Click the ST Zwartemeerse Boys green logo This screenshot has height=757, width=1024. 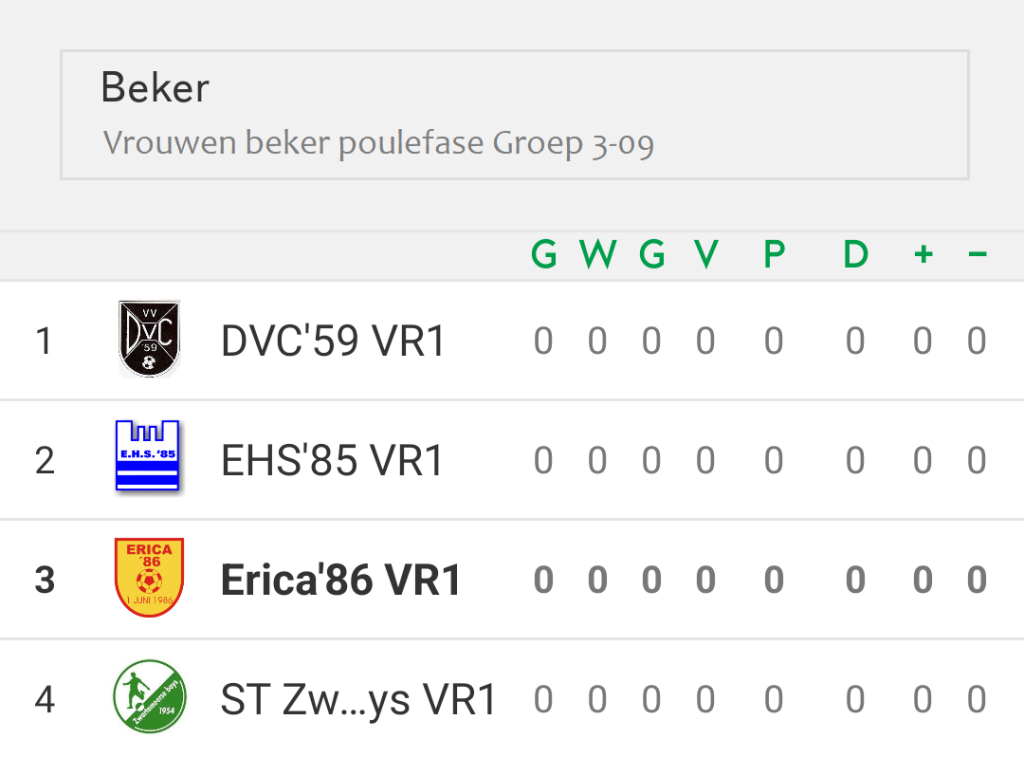pyautogui.click(x=150, y=696)
